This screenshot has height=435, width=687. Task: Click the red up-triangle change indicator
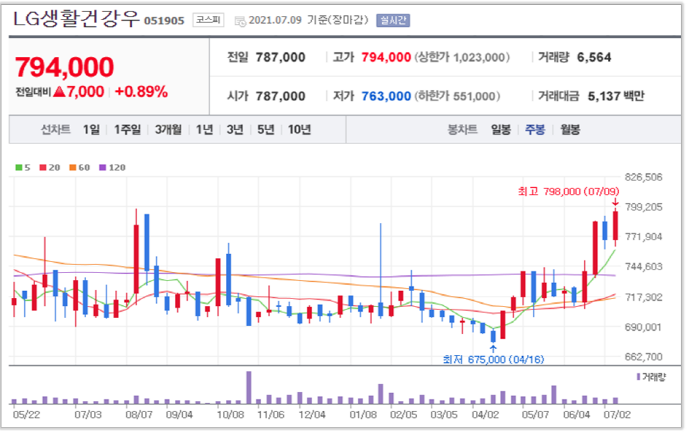coord(59,92)
